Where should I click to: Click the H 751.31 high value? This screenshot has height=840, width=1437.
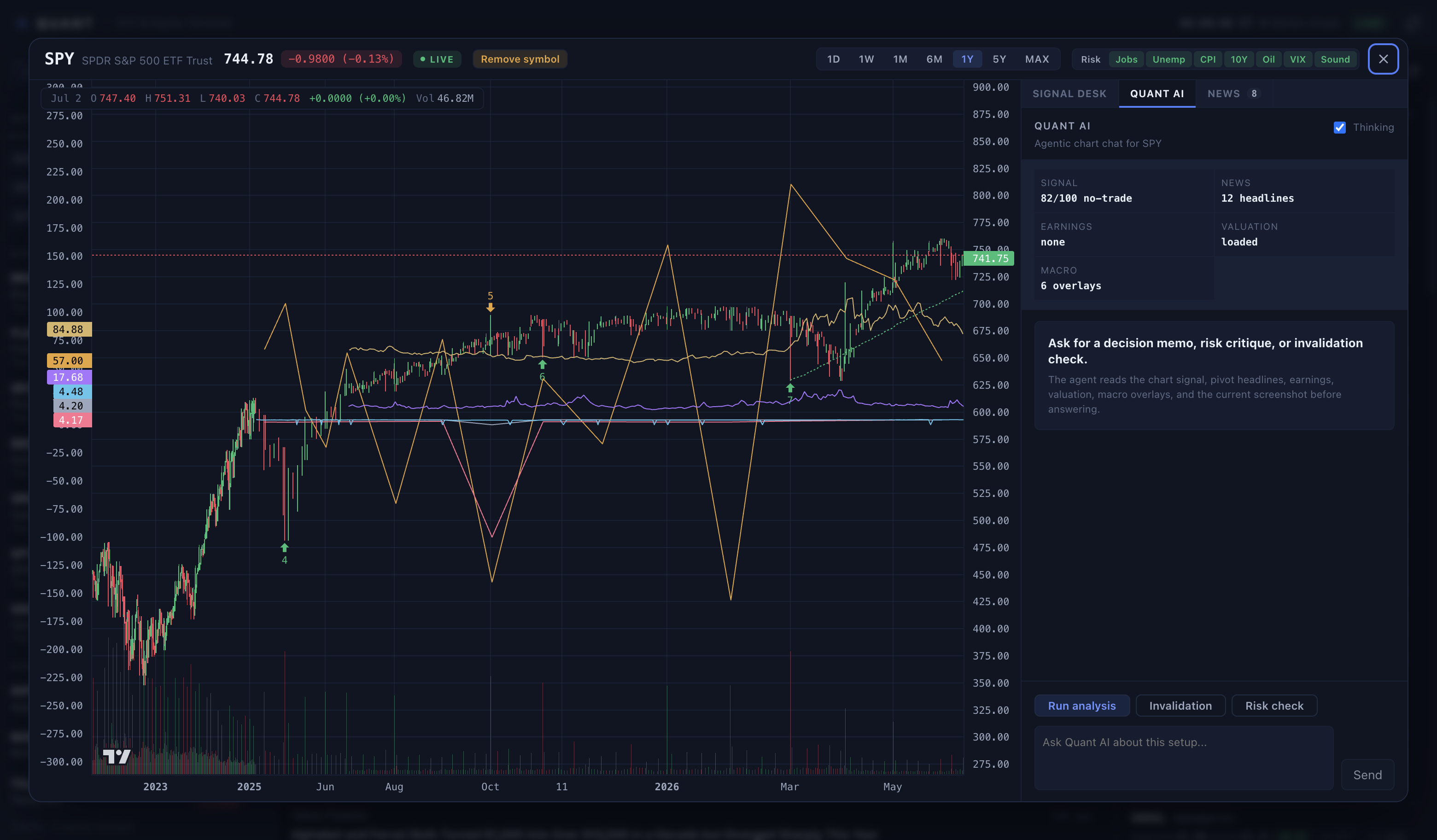coord(168,98)
